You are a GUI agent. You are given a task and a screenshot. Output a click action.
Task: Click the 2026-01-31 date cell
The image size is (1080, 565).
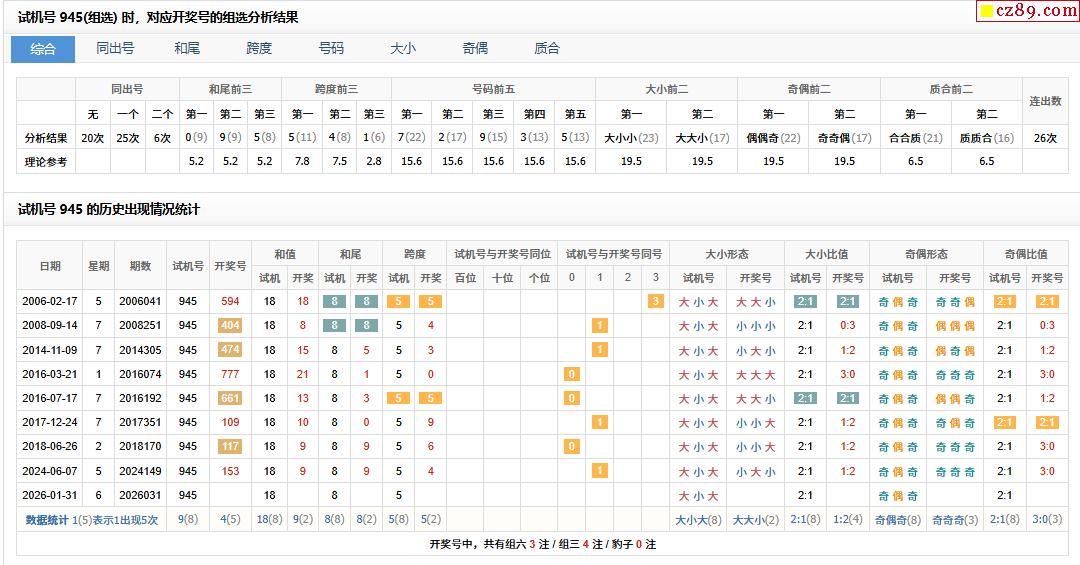50,495
